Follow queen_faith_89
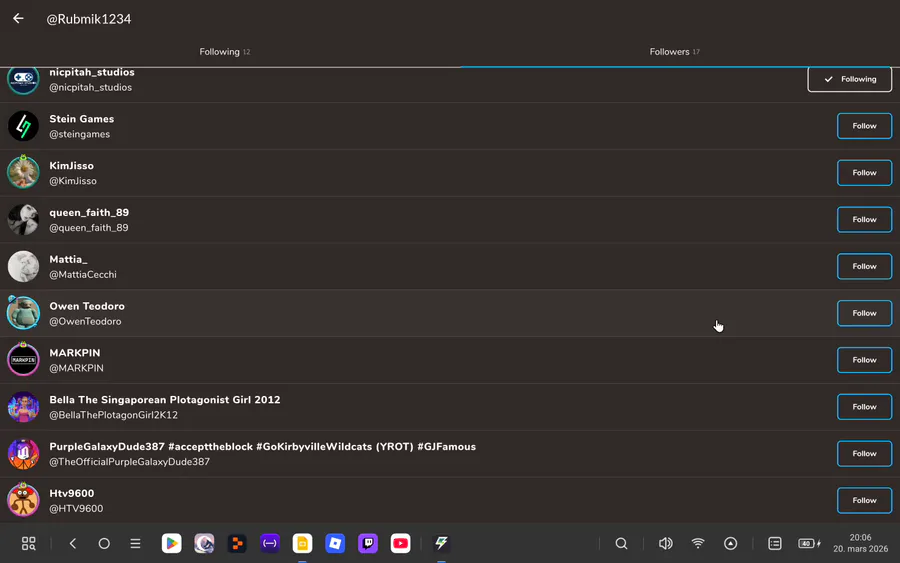 tap(864, 219)
